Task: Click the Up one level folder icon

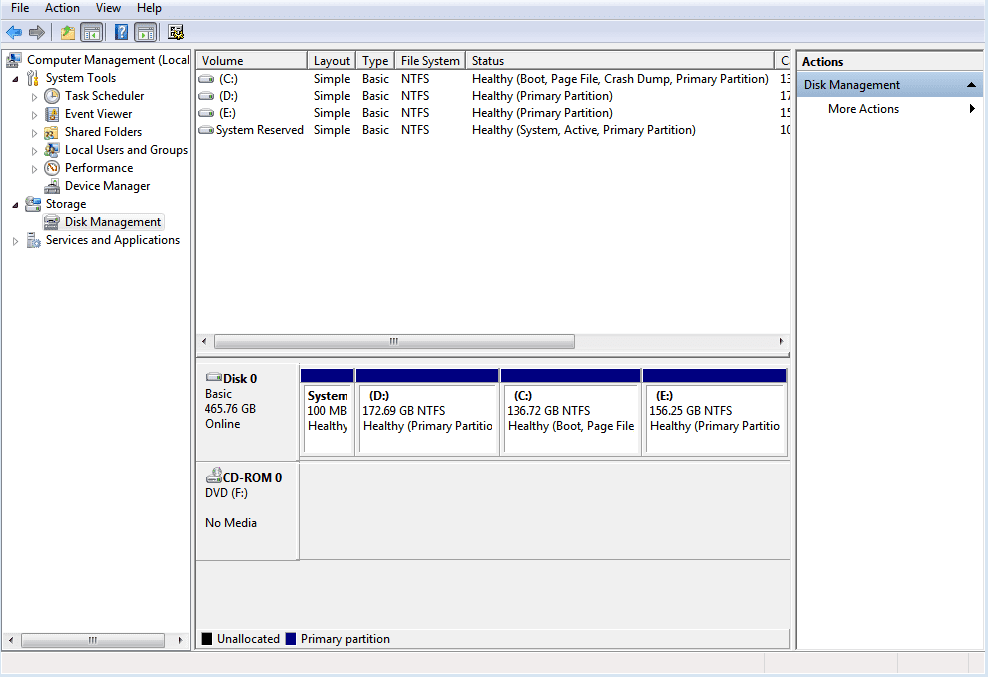Action: click(x=66, y=32)
